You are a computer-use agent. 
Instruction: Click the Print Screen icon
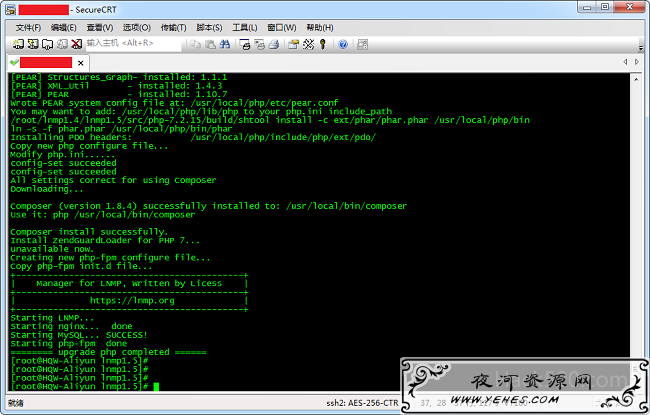tap(245, 44)
